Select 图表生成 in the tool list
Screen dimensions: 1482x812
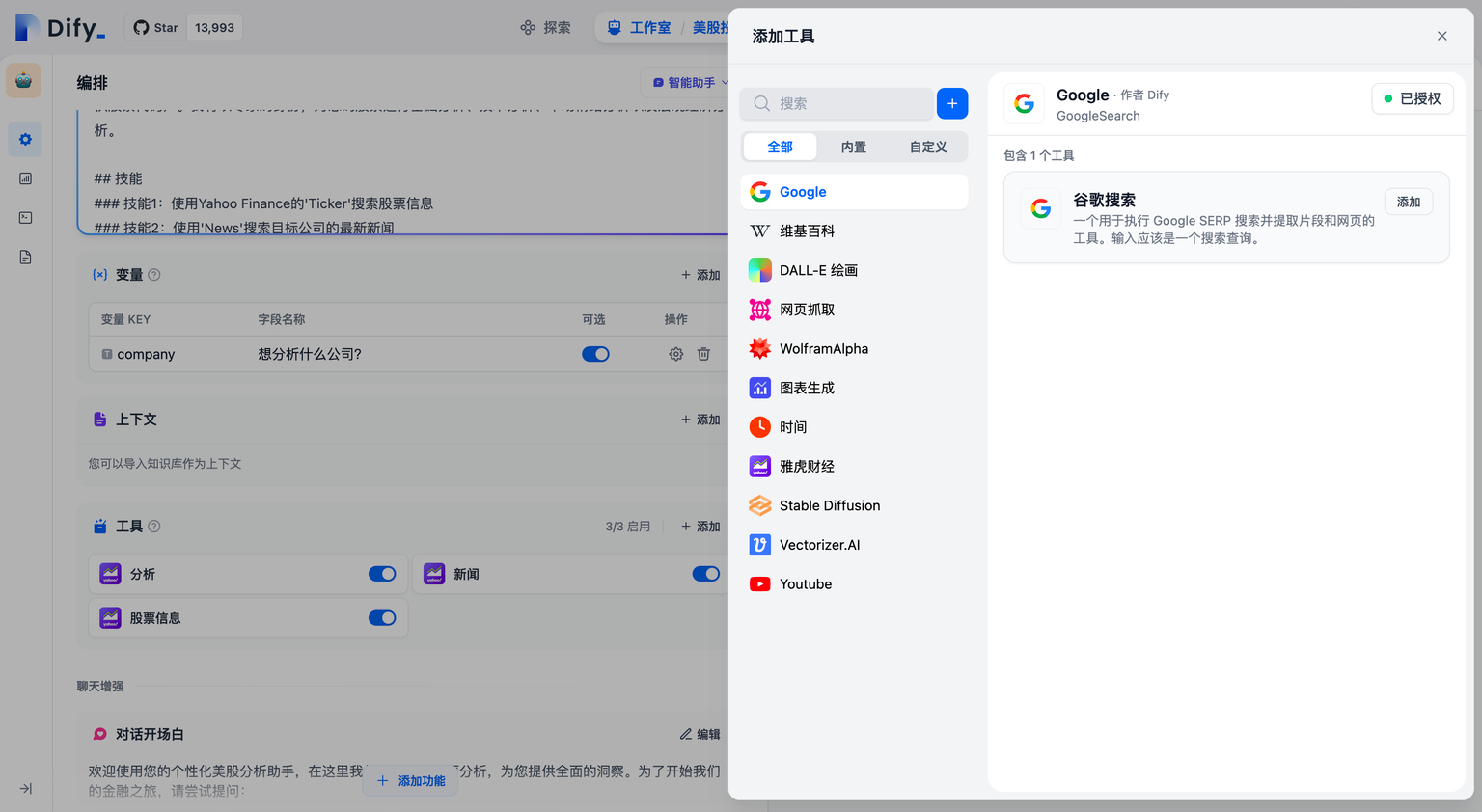854,388
